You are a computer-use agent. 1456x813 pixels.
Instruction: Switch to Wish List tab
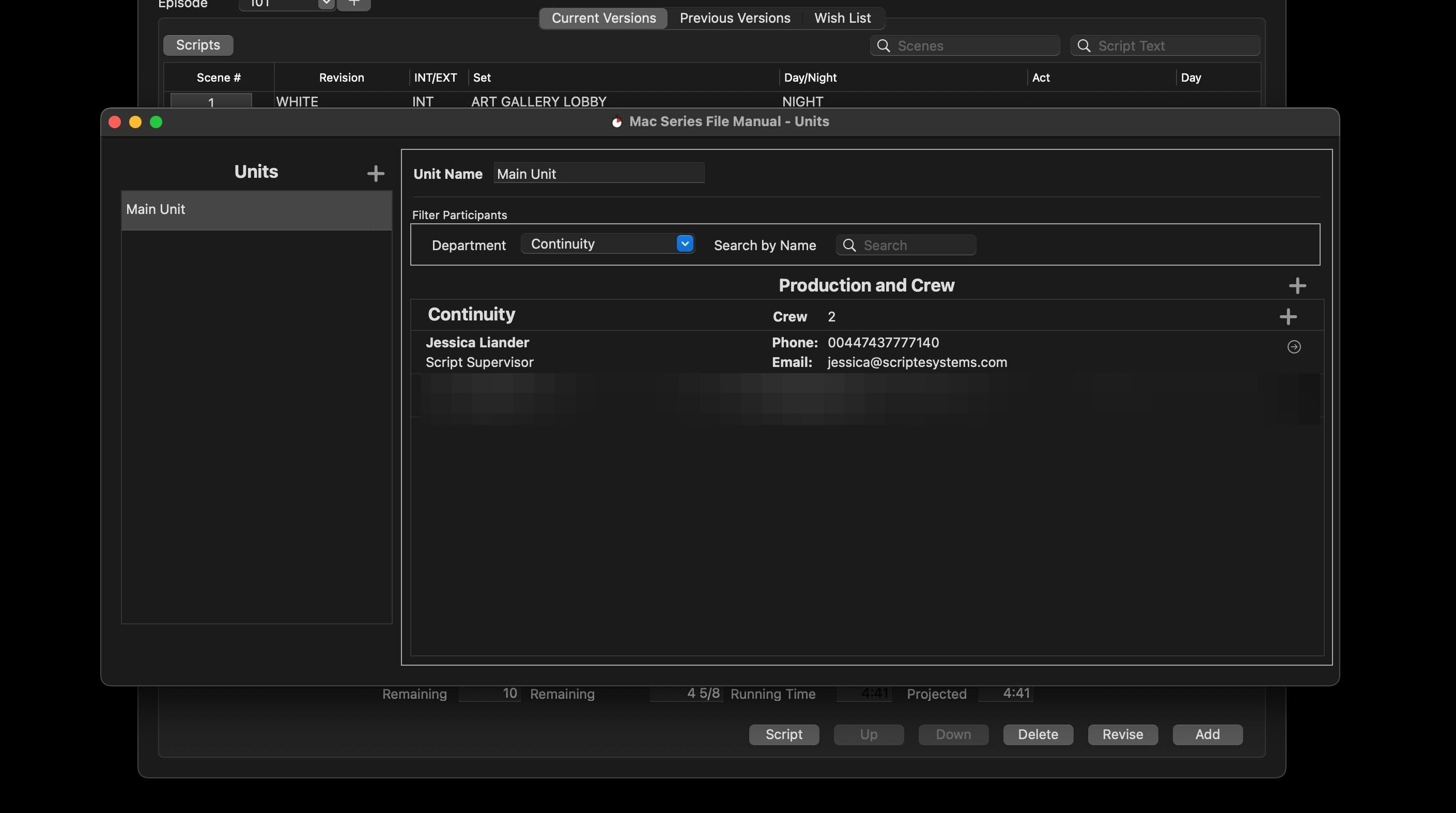coord(842,18)
